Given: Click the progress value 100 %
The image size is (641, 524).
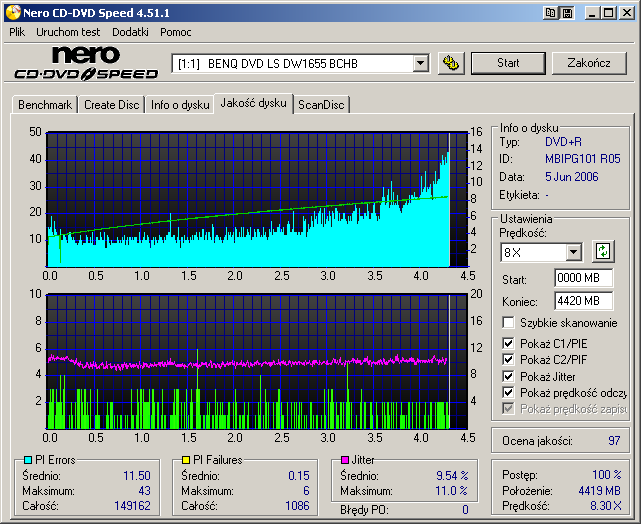Looking at the screenshot, I should [607, 475].
